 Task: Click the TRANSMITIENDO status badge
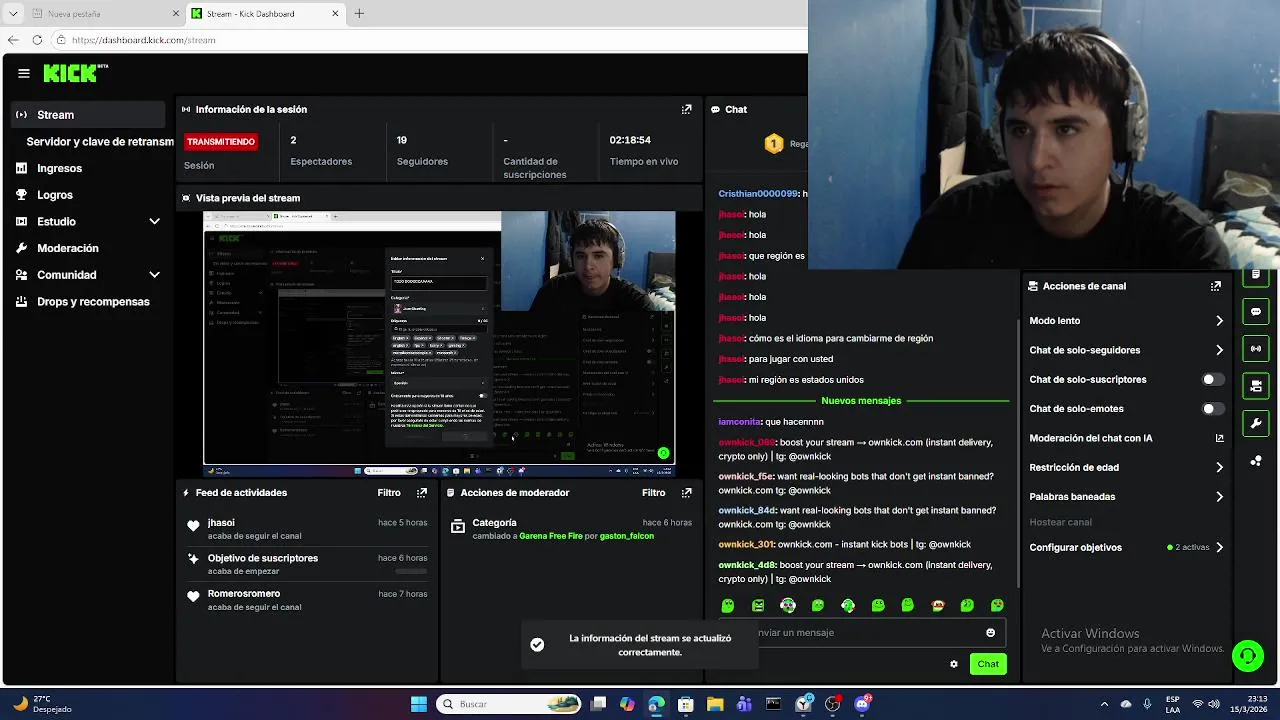click(x=221, y=142)
